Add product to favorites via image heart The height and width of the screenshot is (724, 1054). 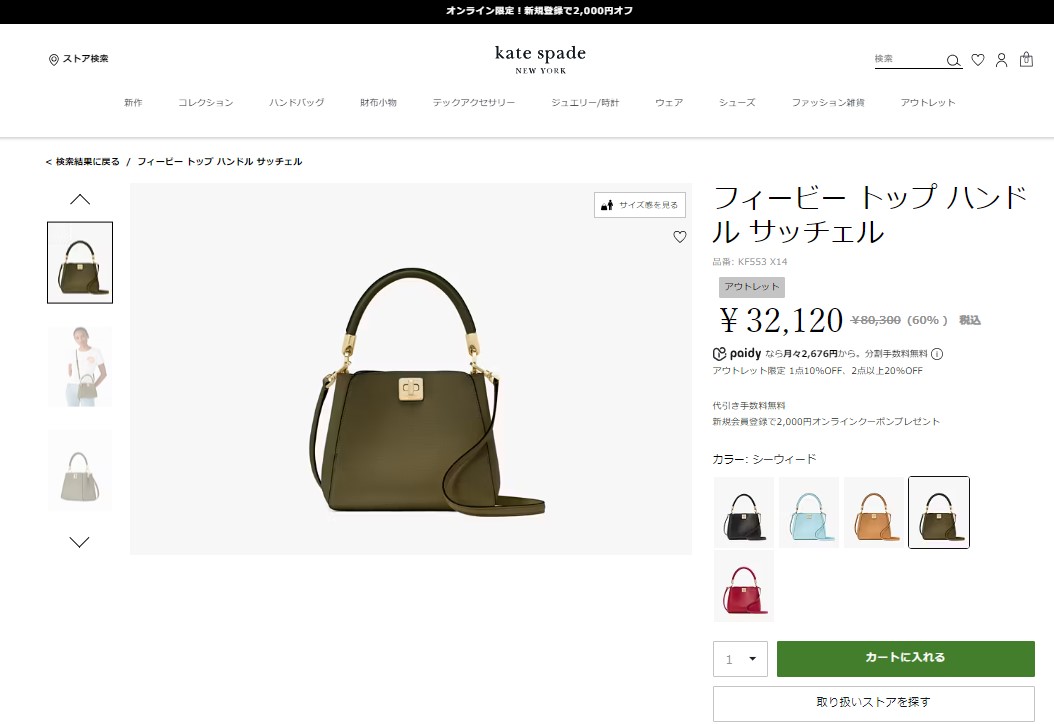click(x=679, y=237)
